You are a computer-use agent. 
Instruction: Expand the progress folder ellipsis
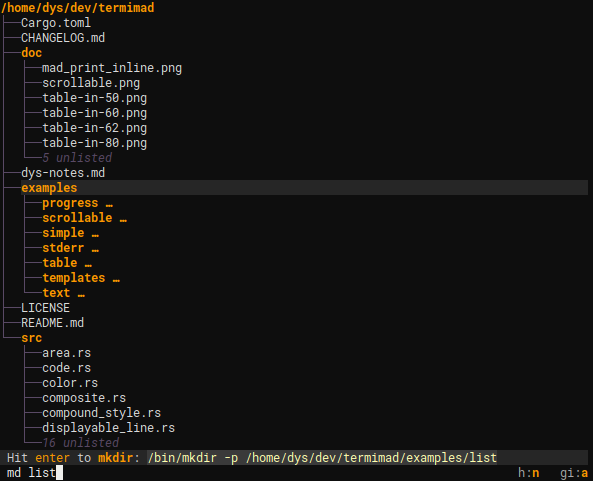click(109, 203)
